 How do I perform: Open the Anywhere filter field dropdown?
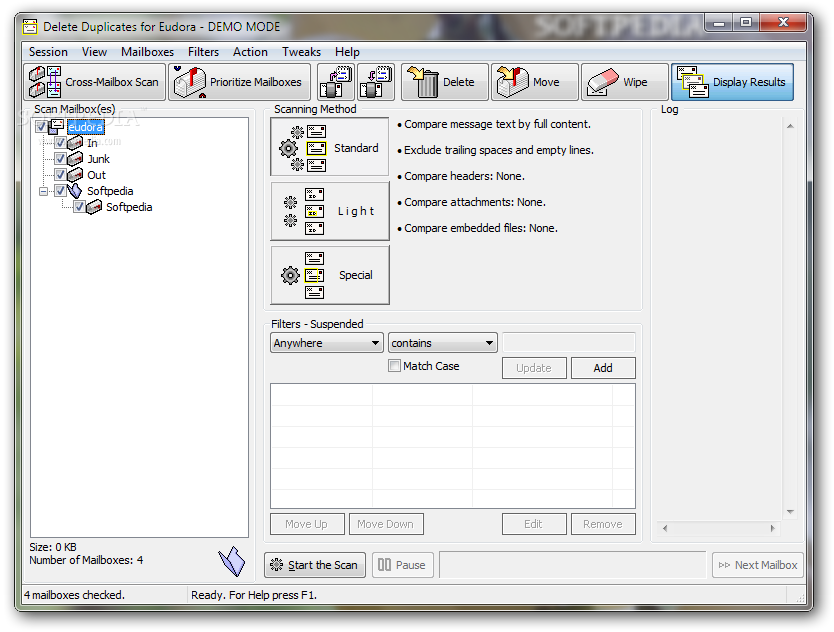[x=326, y=343]
